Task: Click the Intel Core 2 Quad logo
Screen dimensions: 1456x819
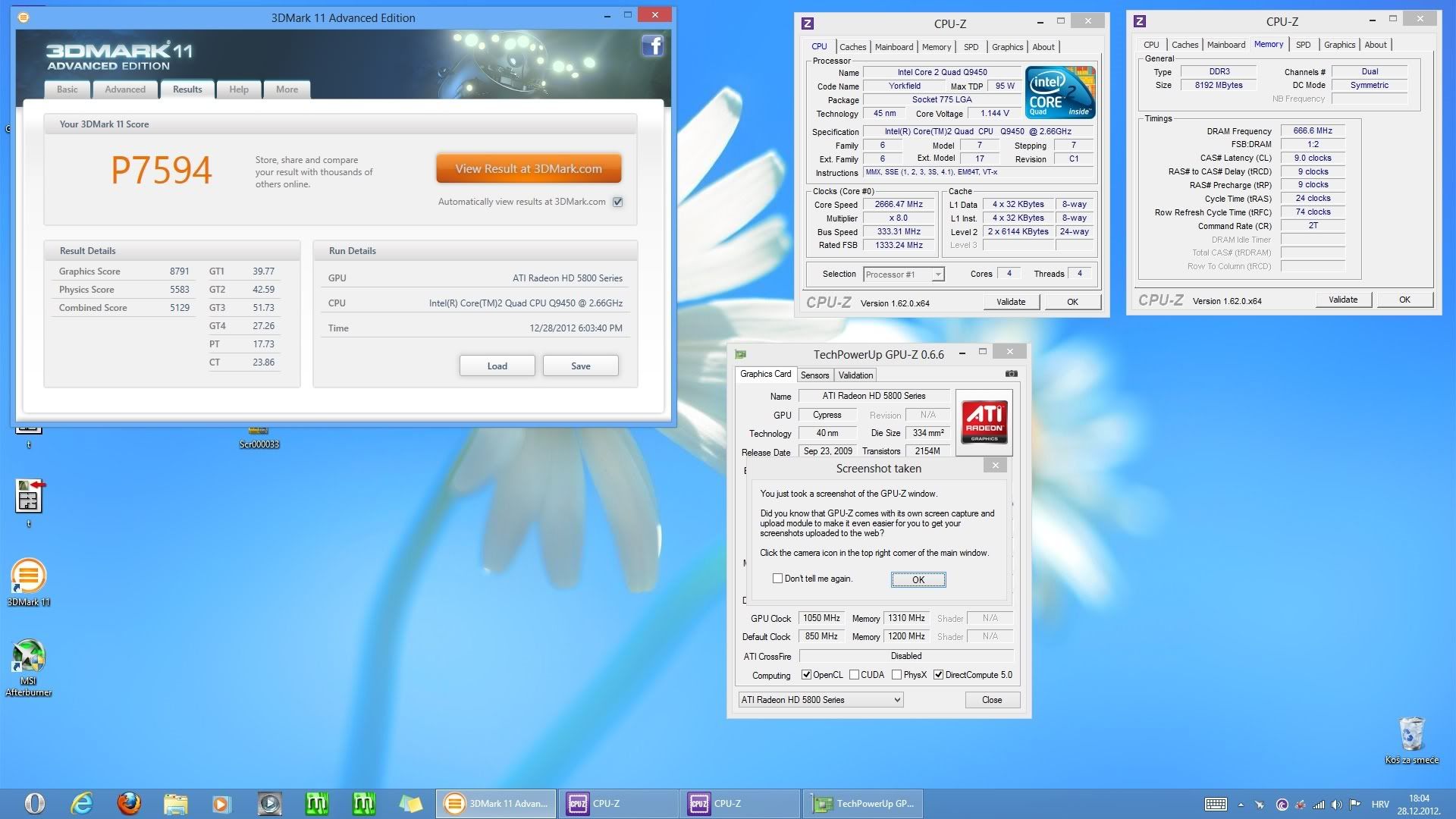Action: point(1060,92)
